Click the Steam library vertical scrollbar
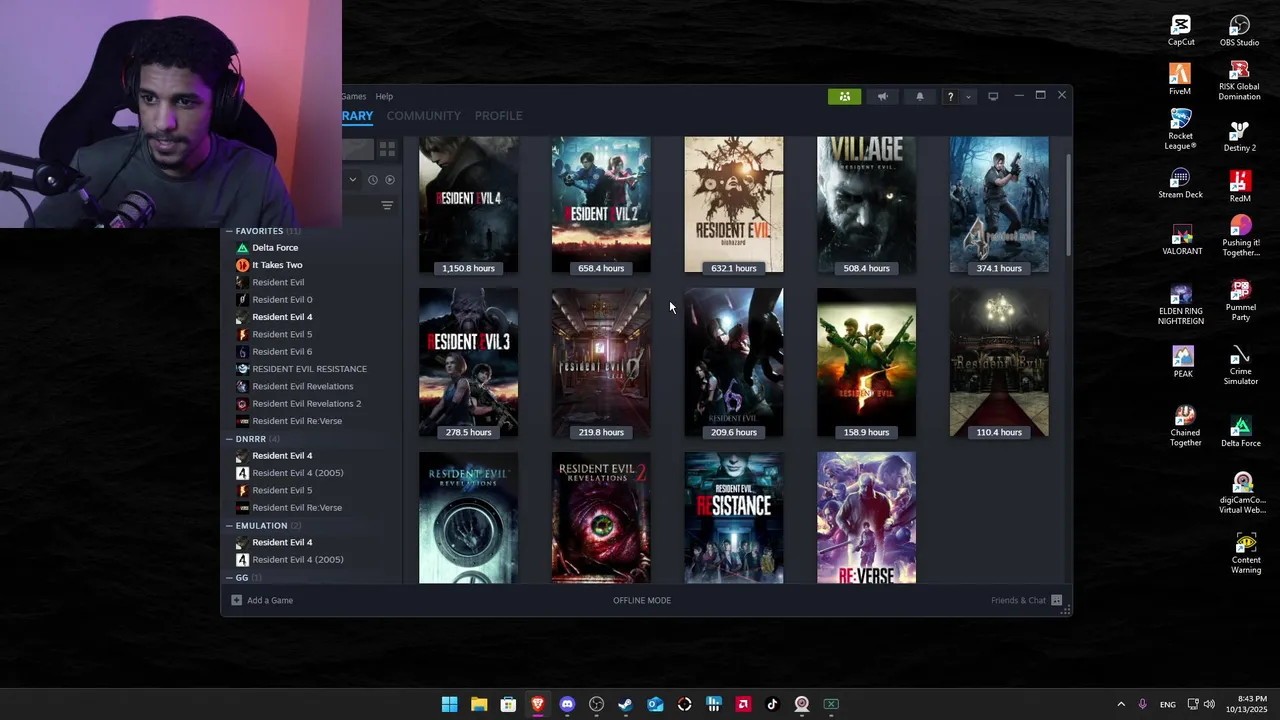This screenshot has width=1280, height=720. [x=1067, y=205]
